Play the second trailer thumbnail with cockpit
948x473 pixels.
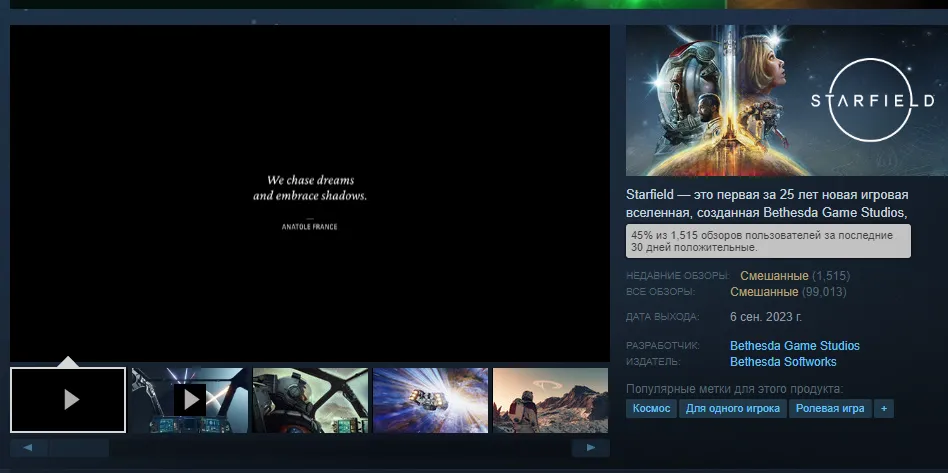click(x=189, y=400)
